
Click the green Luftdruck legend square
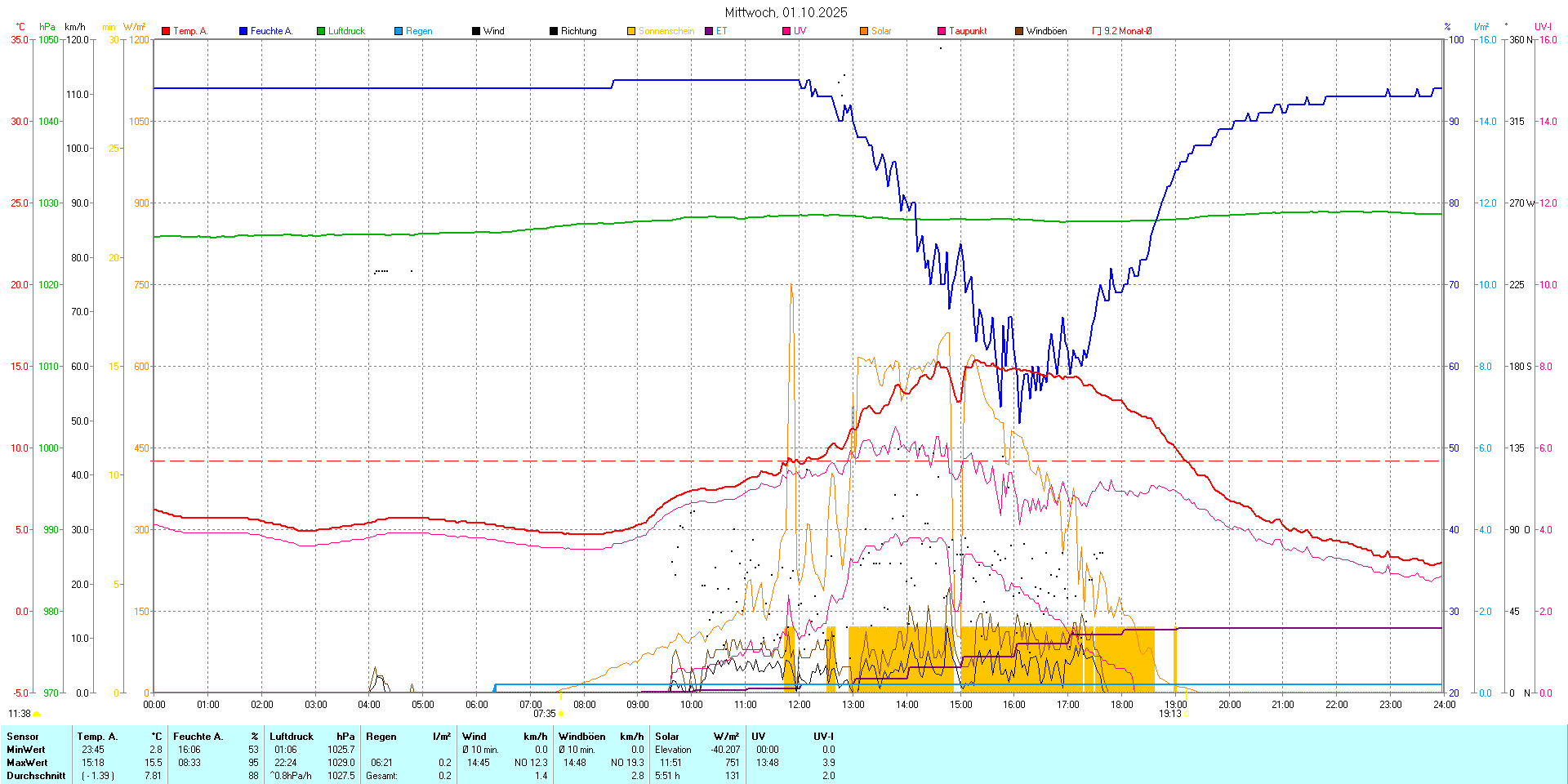tap(321, 31)
